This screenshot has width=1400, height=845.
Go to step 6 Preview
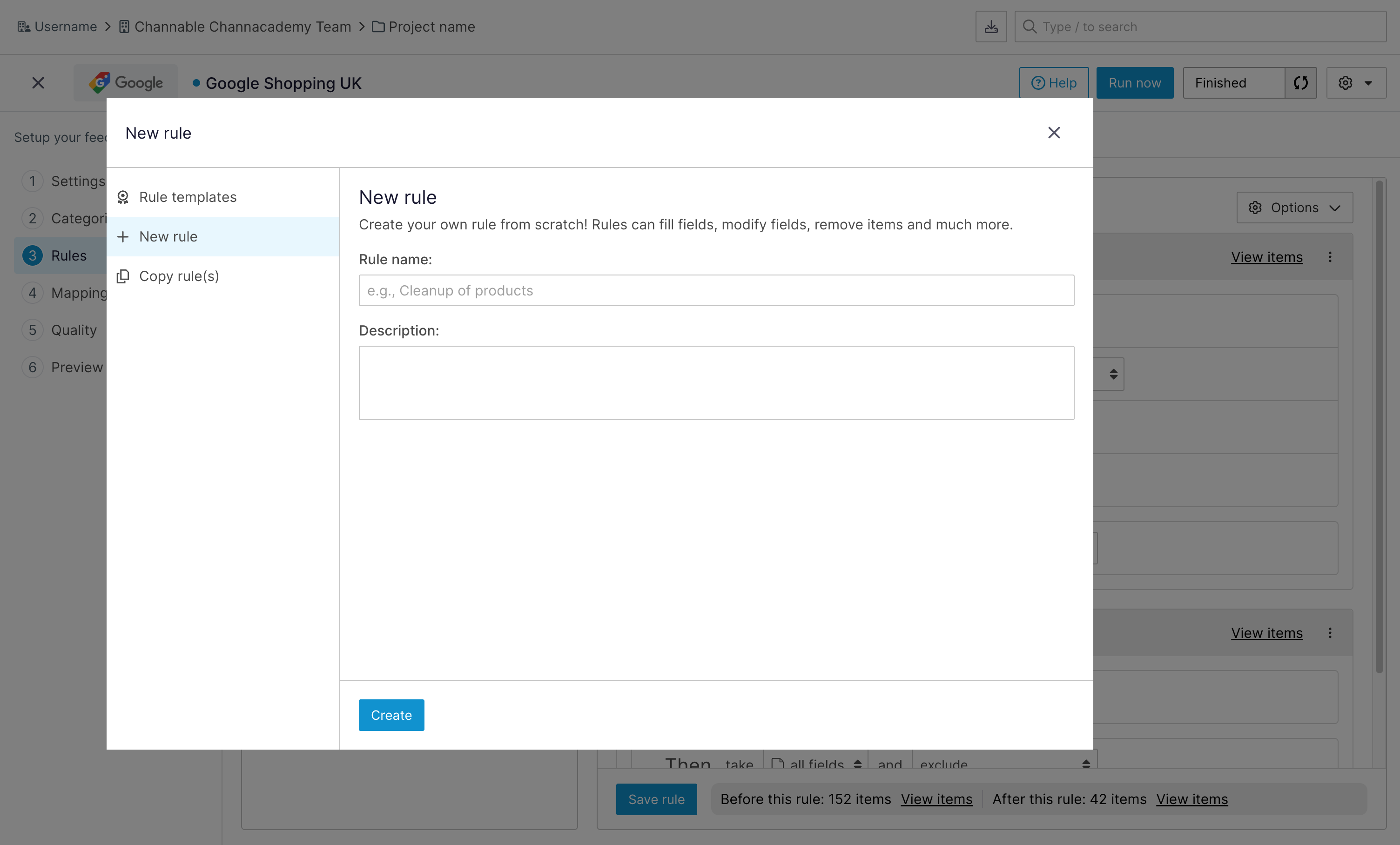62,368
